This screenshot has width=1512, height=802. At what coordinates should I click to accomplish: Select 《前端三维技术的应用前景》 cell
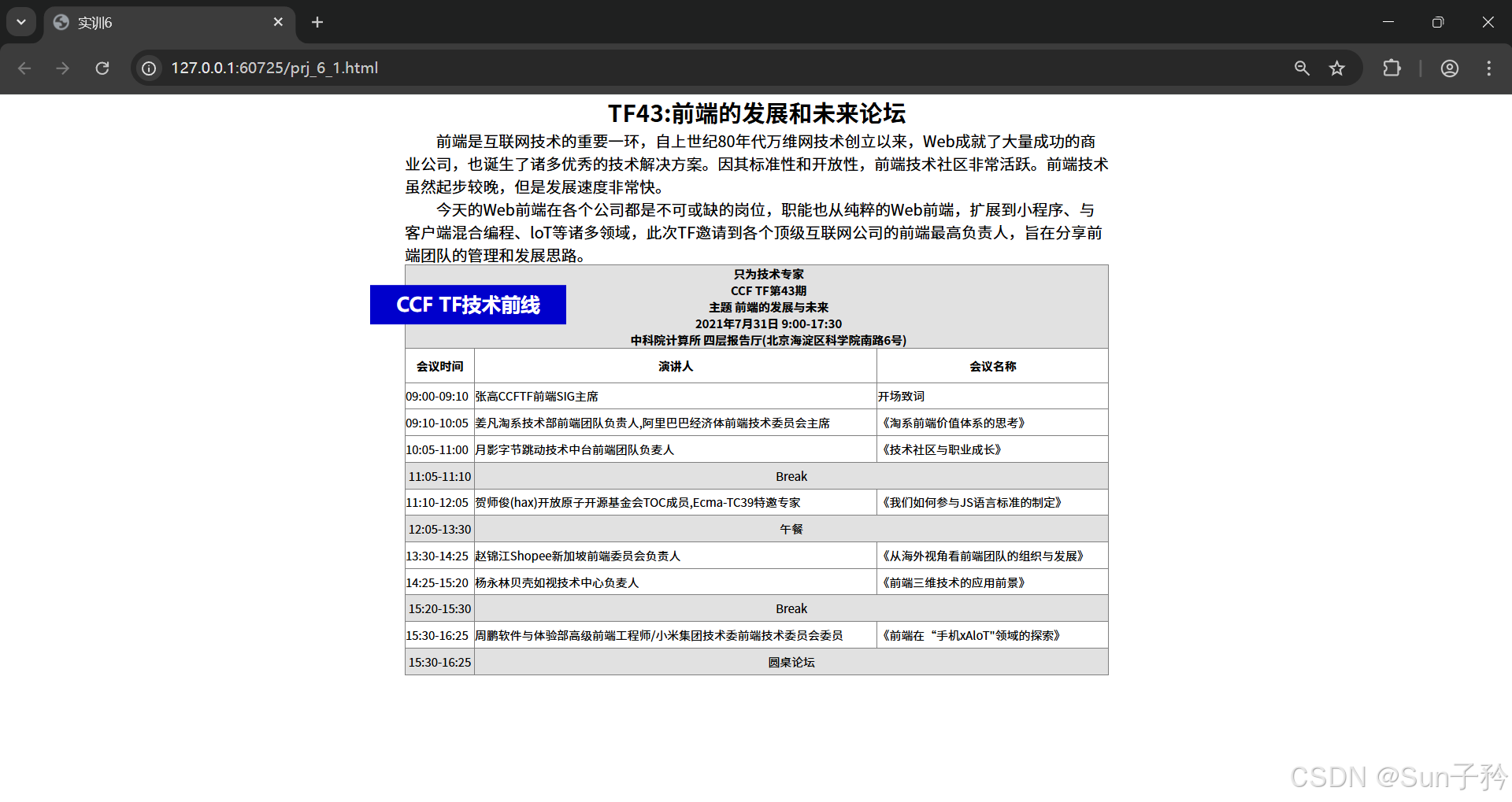pos(992,583)
